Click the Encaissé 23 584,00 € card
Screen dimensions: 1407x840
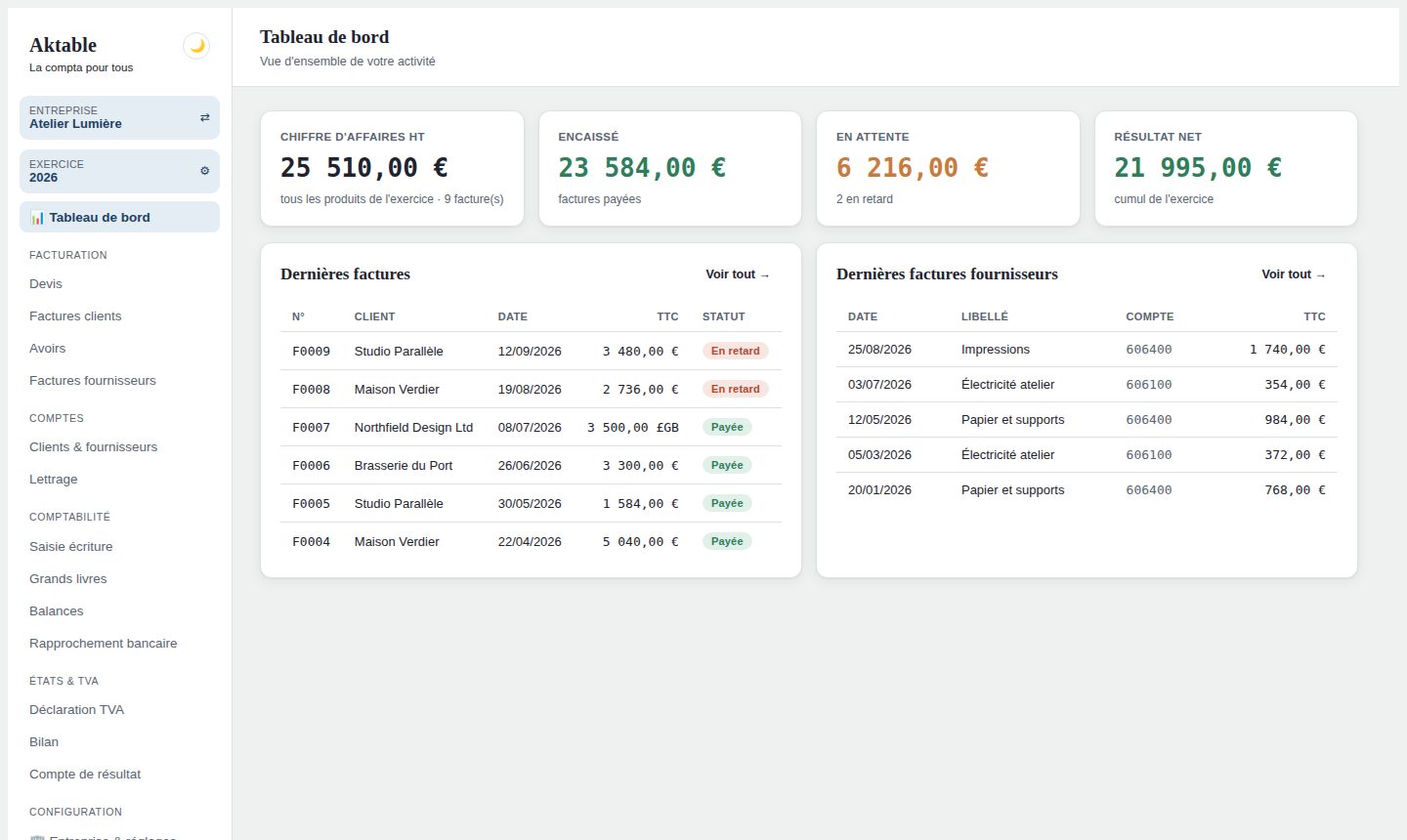click(670, 169)
